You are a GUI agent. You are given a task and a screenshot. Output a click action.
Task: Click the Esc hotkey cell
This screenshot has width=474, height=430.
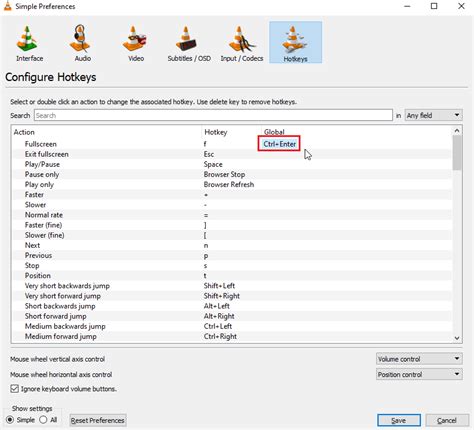pos(209,154)
